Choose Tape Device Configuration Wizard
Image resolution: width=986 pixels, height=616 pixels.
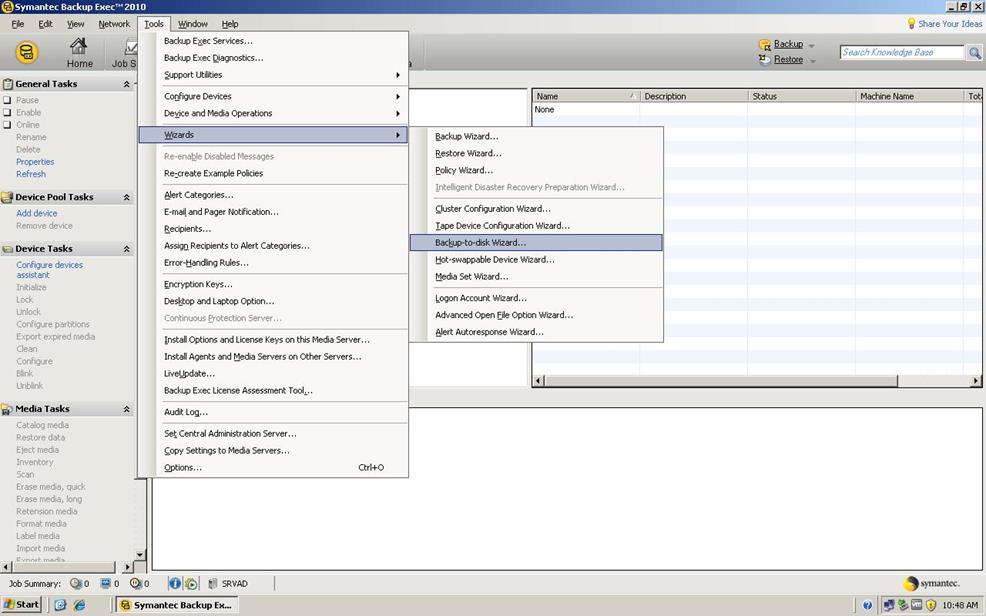pyautogui.click(x=536, y=226)
